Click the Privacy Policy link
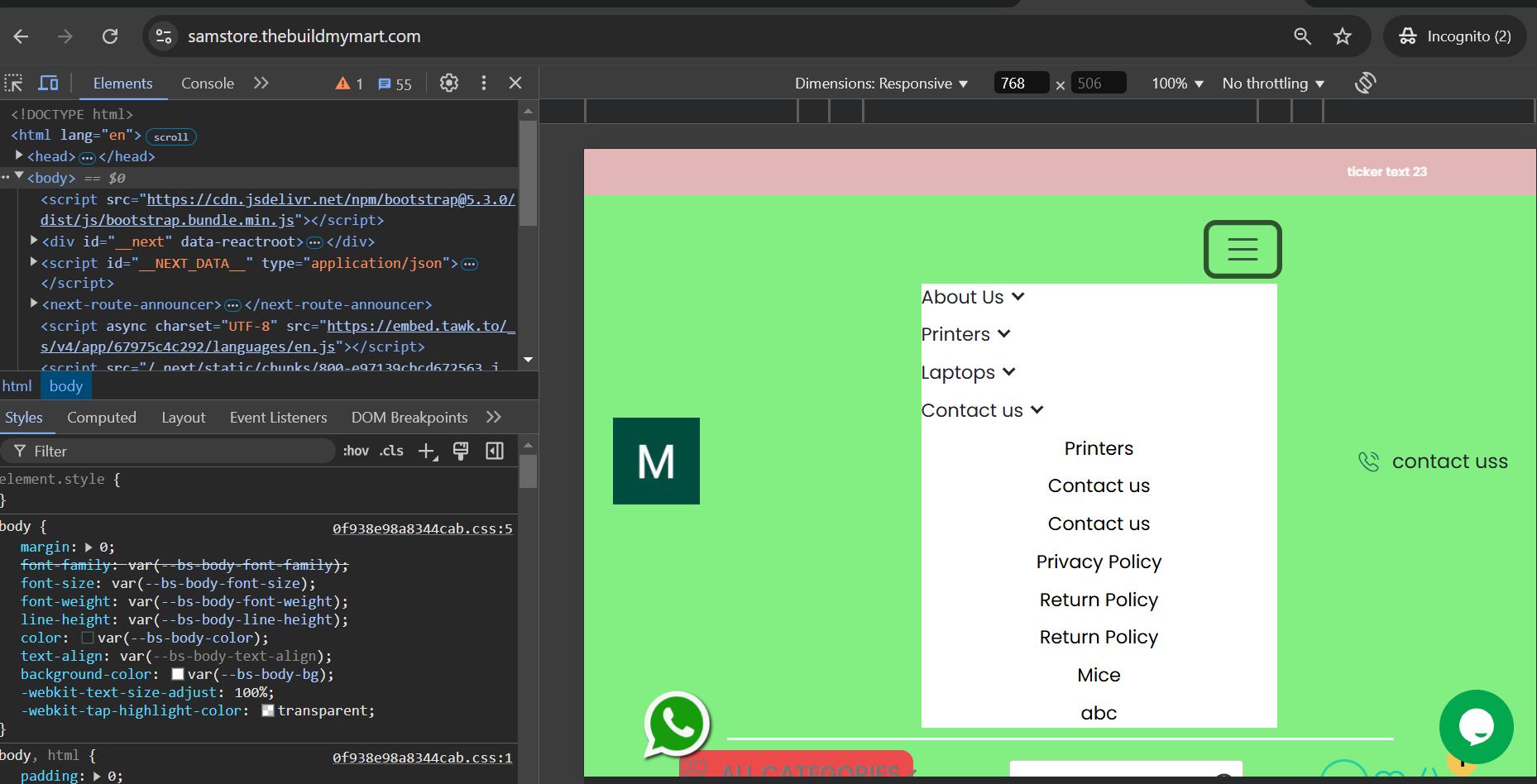The image size is (1537, 784). point(1099,562)
